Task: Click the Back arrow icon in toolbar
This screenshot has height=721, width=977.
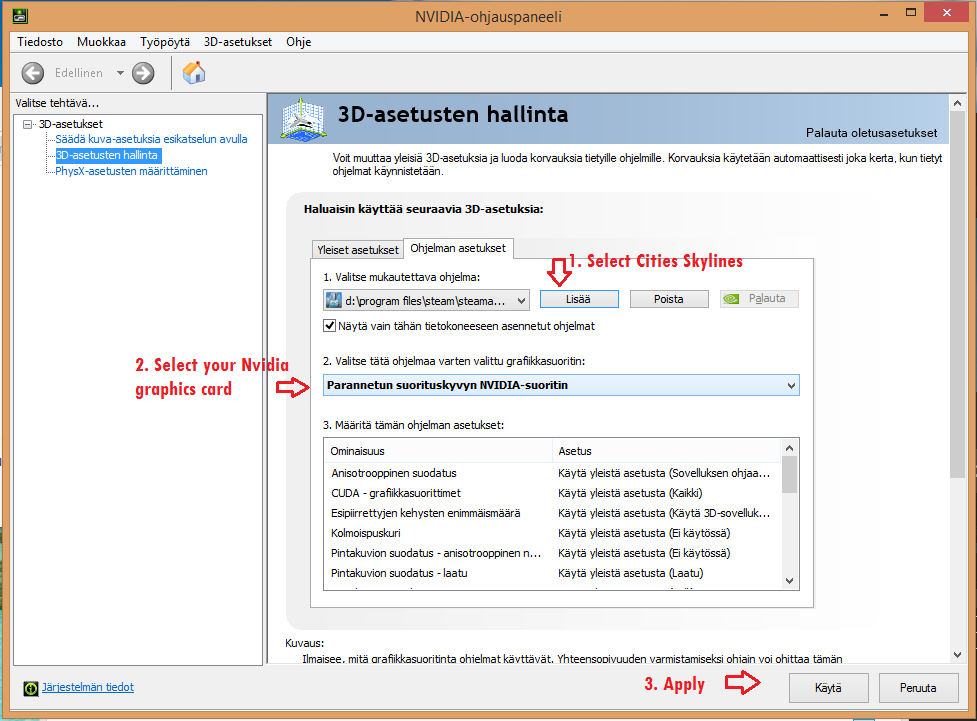Action: [33, 73]
